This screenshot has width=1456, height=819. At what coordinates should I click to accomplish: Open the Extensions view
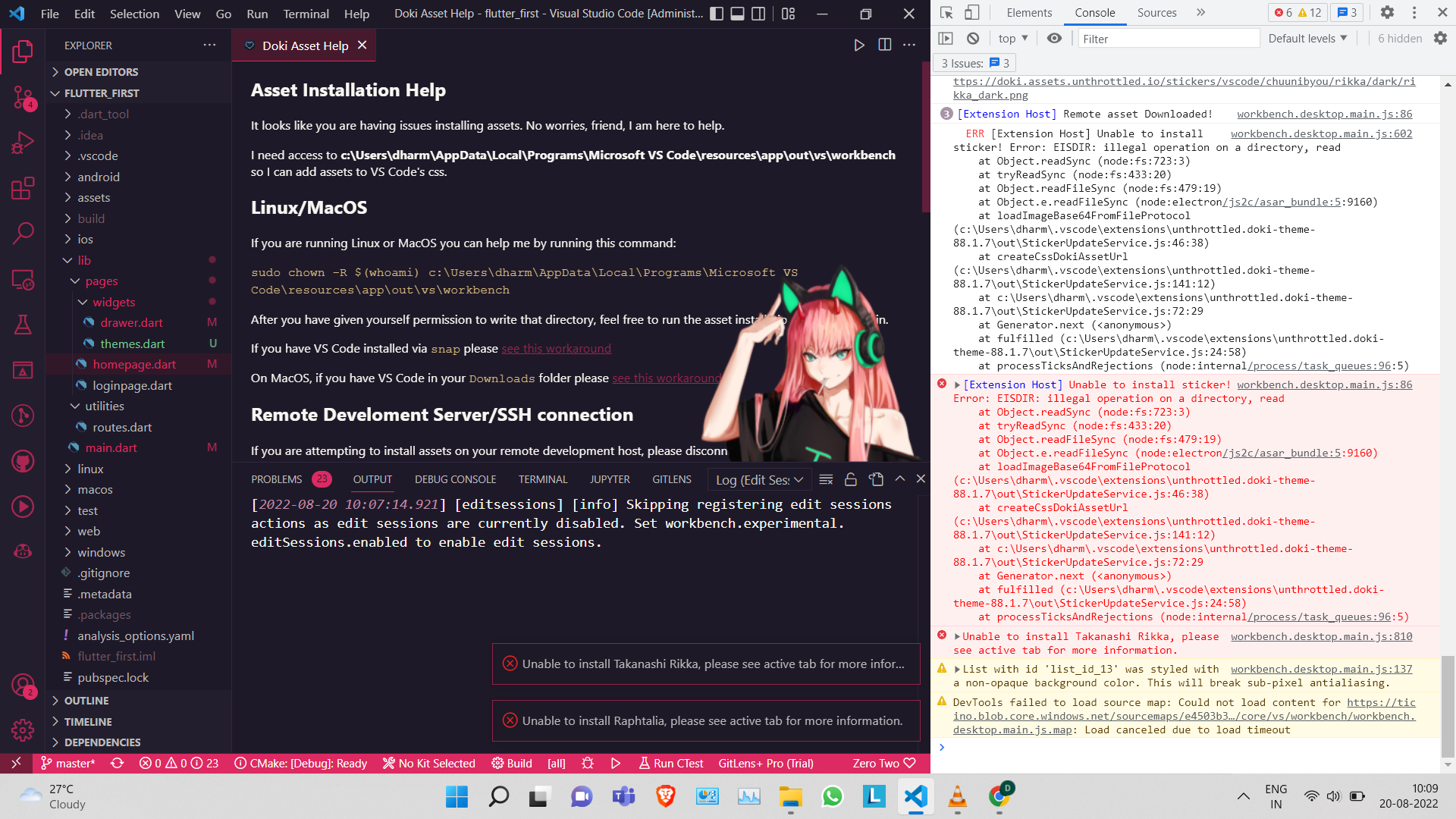point(23,189)
